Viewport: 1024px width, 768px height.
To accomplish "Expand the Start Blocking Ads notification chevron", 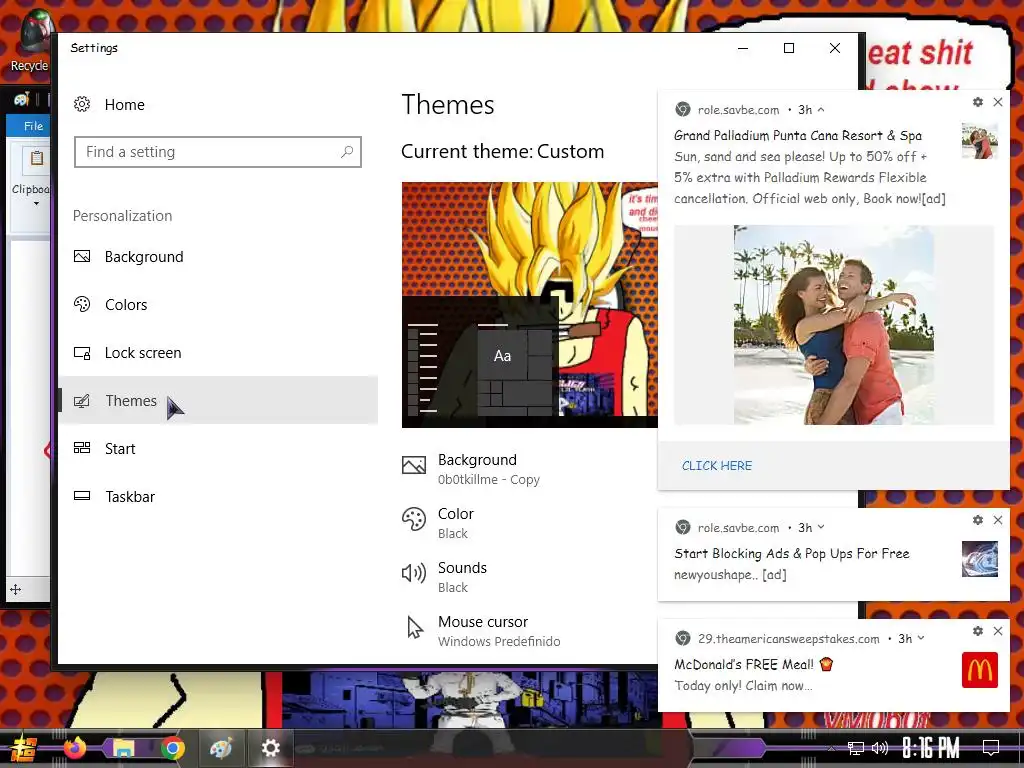I will click(x=821, y=527).
